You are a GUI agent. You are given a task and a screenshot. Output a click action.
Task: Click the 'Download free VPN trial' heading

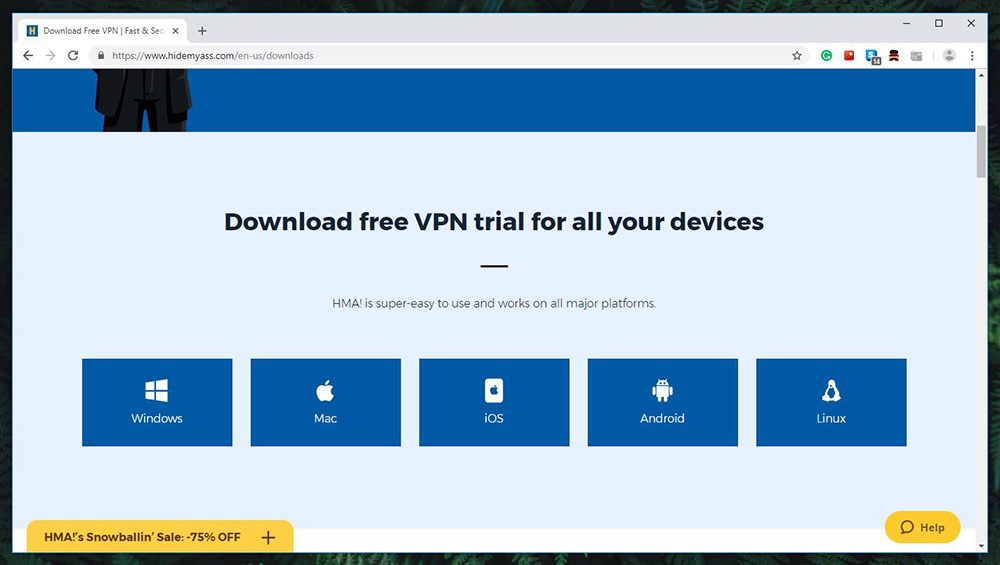pos(494,222)
